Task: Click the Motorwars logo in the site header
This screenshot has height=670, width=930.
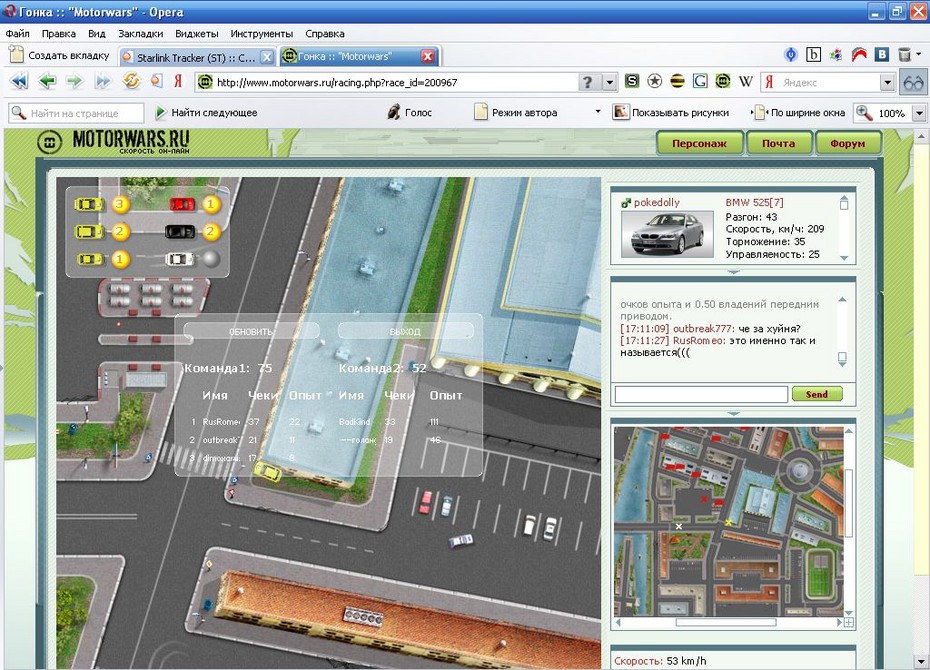Action: pyautogui.click(x=113, y=142)
